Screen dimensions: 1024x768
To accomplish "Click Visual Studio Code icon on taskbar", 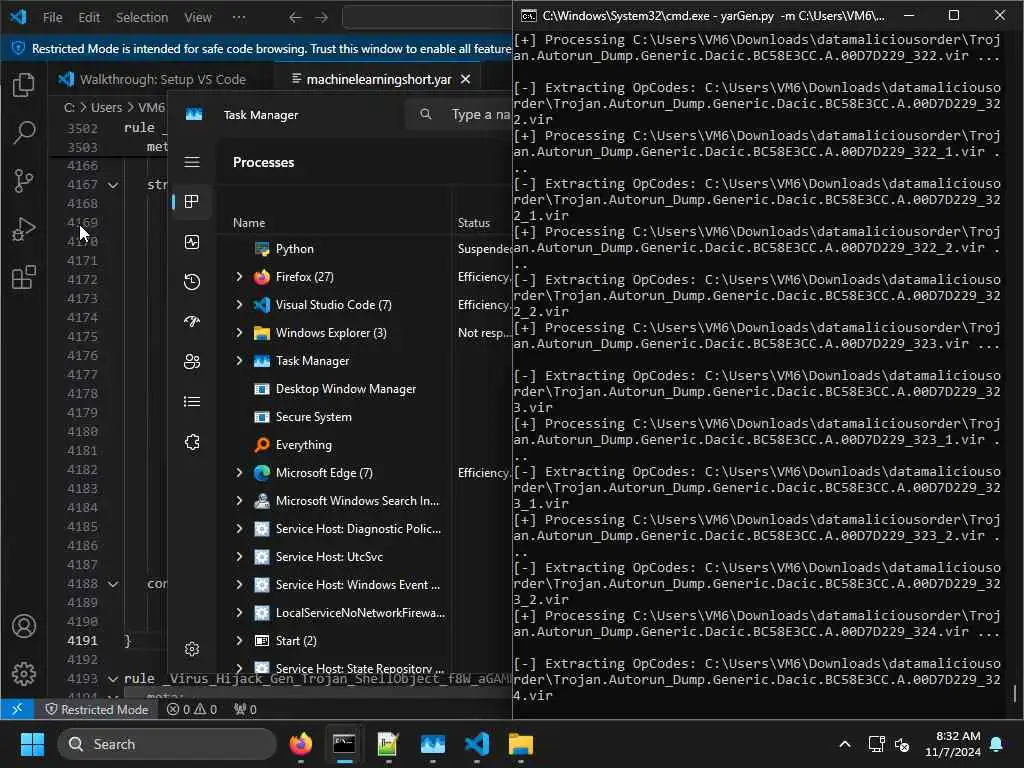I will point(477,743).
